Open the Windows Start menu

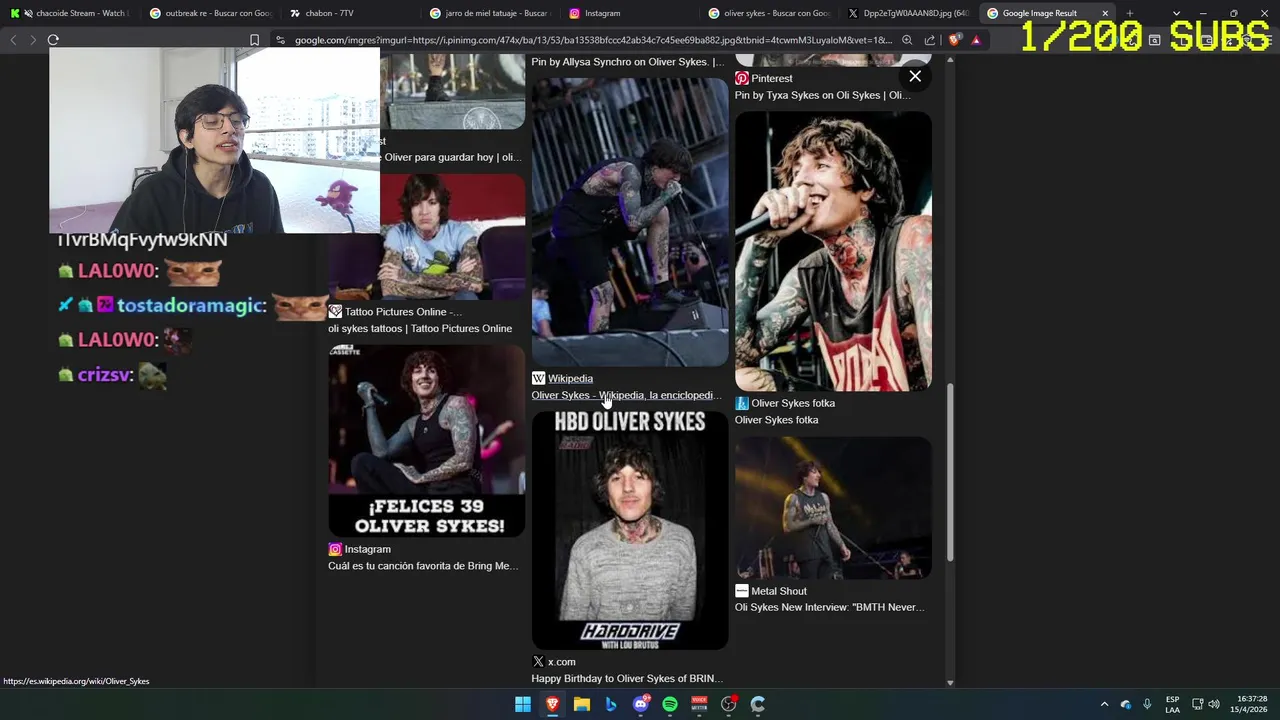pos(523,704)
